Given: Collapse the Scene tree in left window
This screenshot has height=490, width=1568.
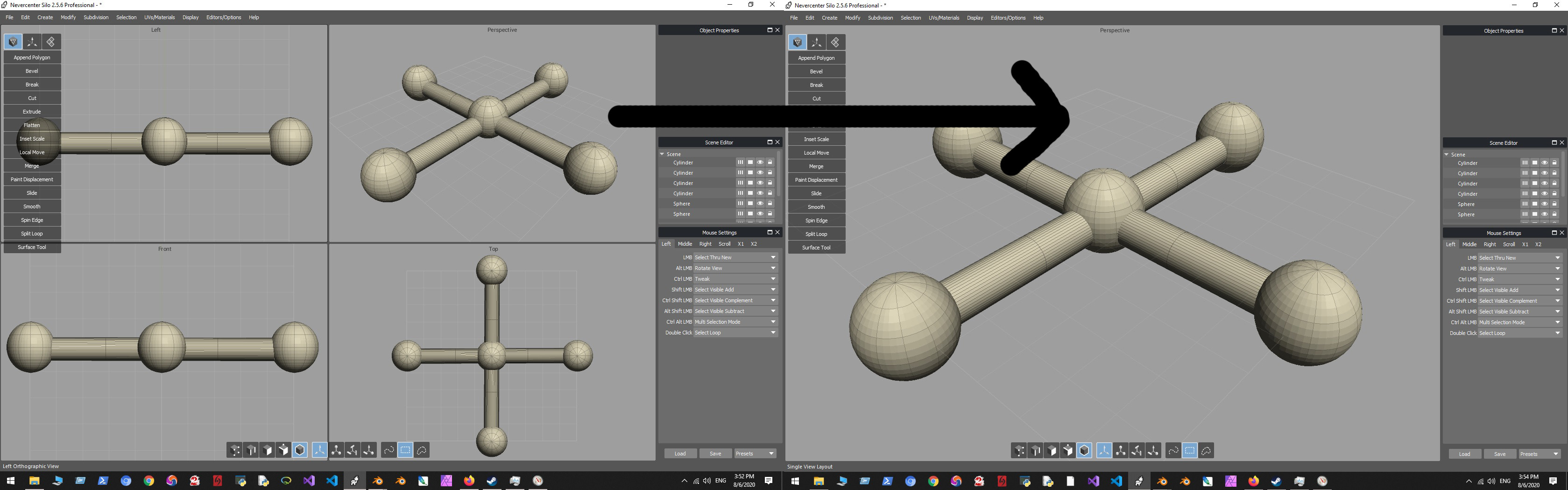Looking at the screenshot, I should [x=662, y=154].
